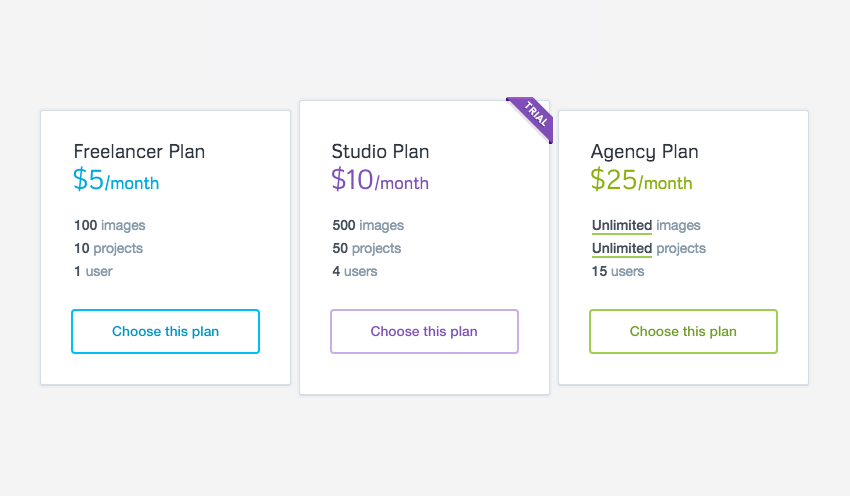Screen dimensions: 850x496
Task: Click the 500 images feature line
Action: [x=368, y=226]
